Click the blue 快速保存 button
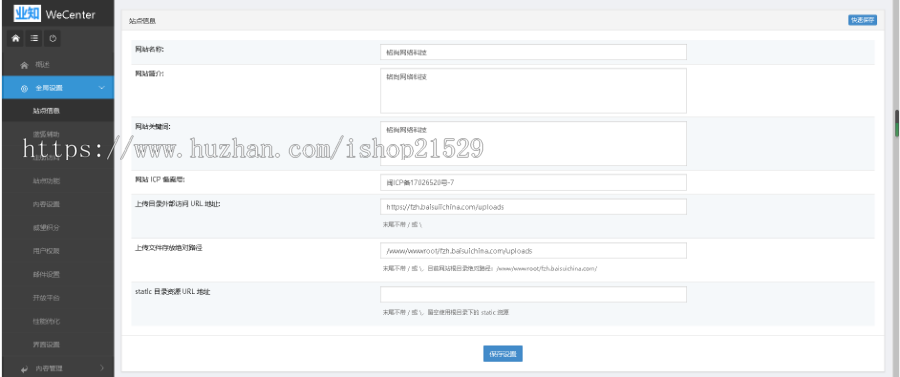The width and height of the screenshot is (900, 377). coord(862,20)
